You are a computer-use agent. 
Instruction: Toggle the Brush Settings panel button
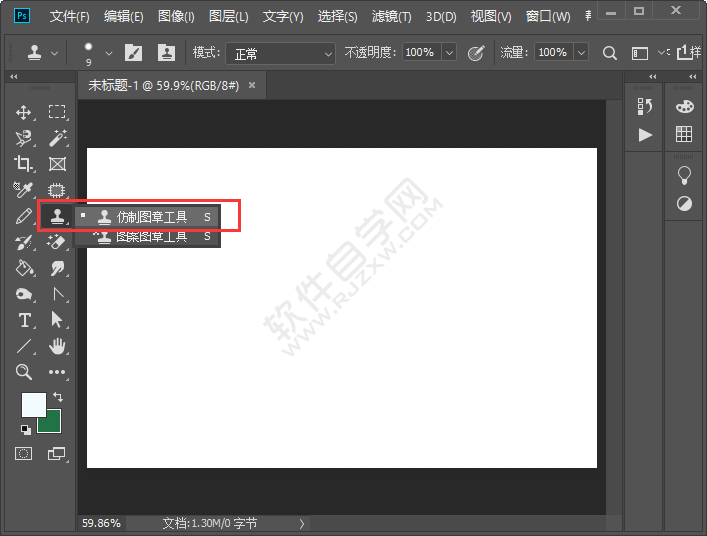(133, 53)
